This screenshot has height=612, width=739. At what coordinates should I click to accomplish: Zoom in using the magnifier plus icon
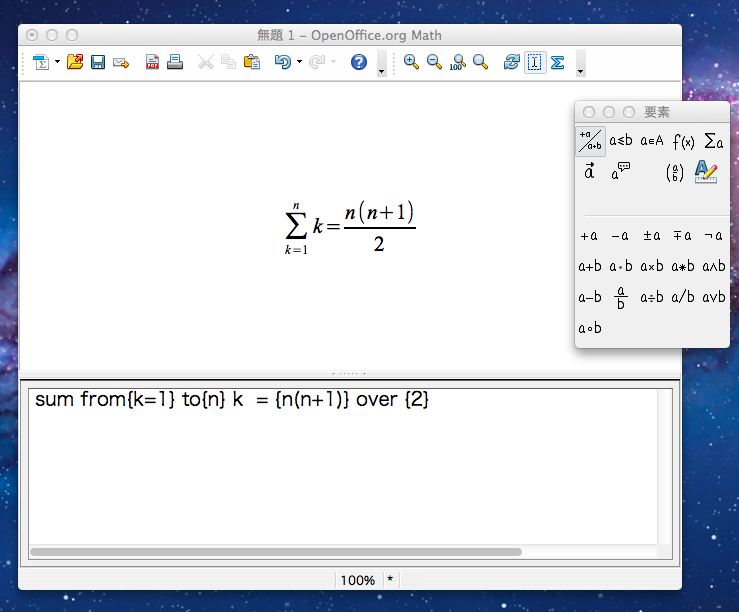tap(411, 62)
